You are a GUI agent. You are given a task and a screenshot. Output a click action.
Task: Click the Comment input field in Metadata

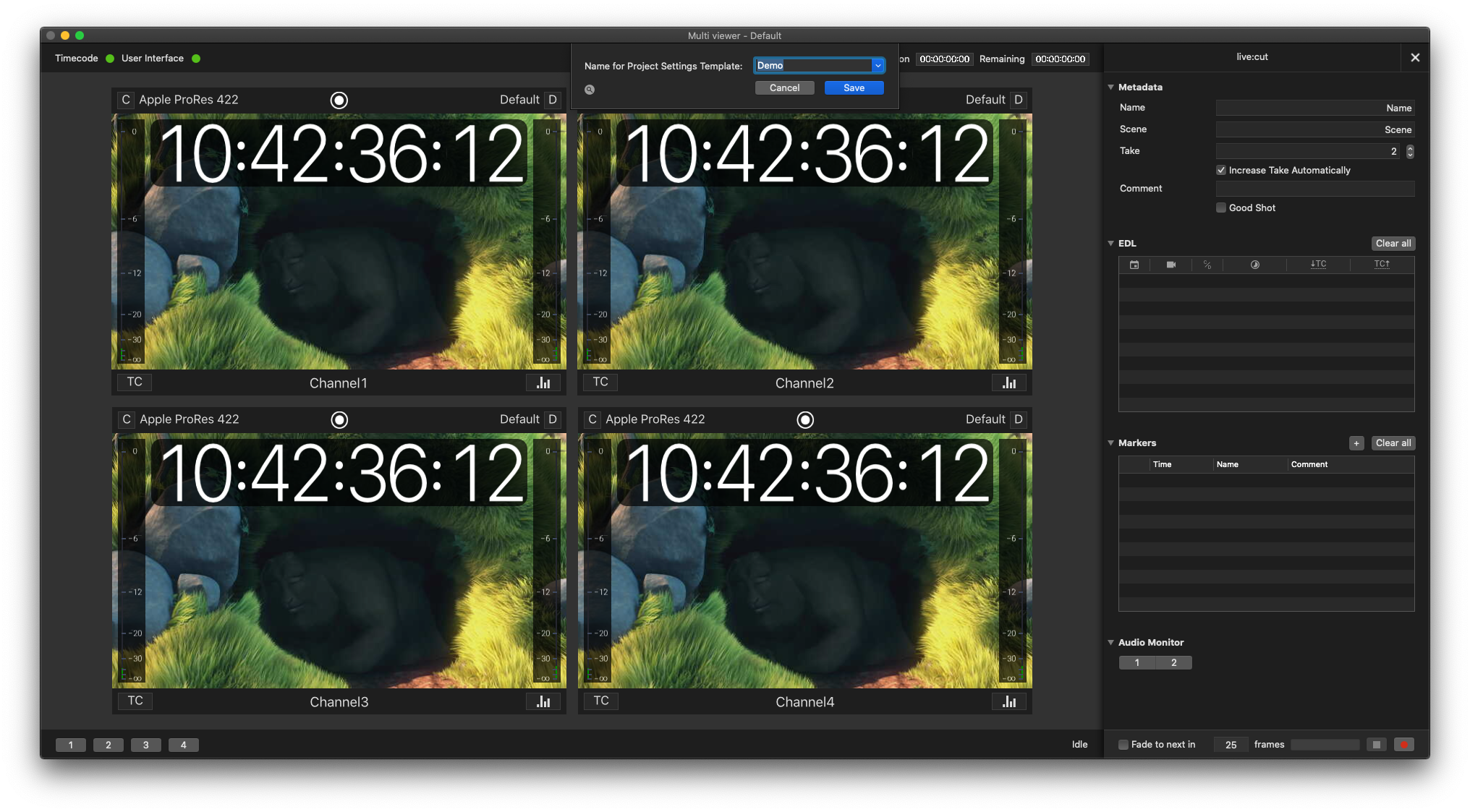click(x=1315, y=189)
